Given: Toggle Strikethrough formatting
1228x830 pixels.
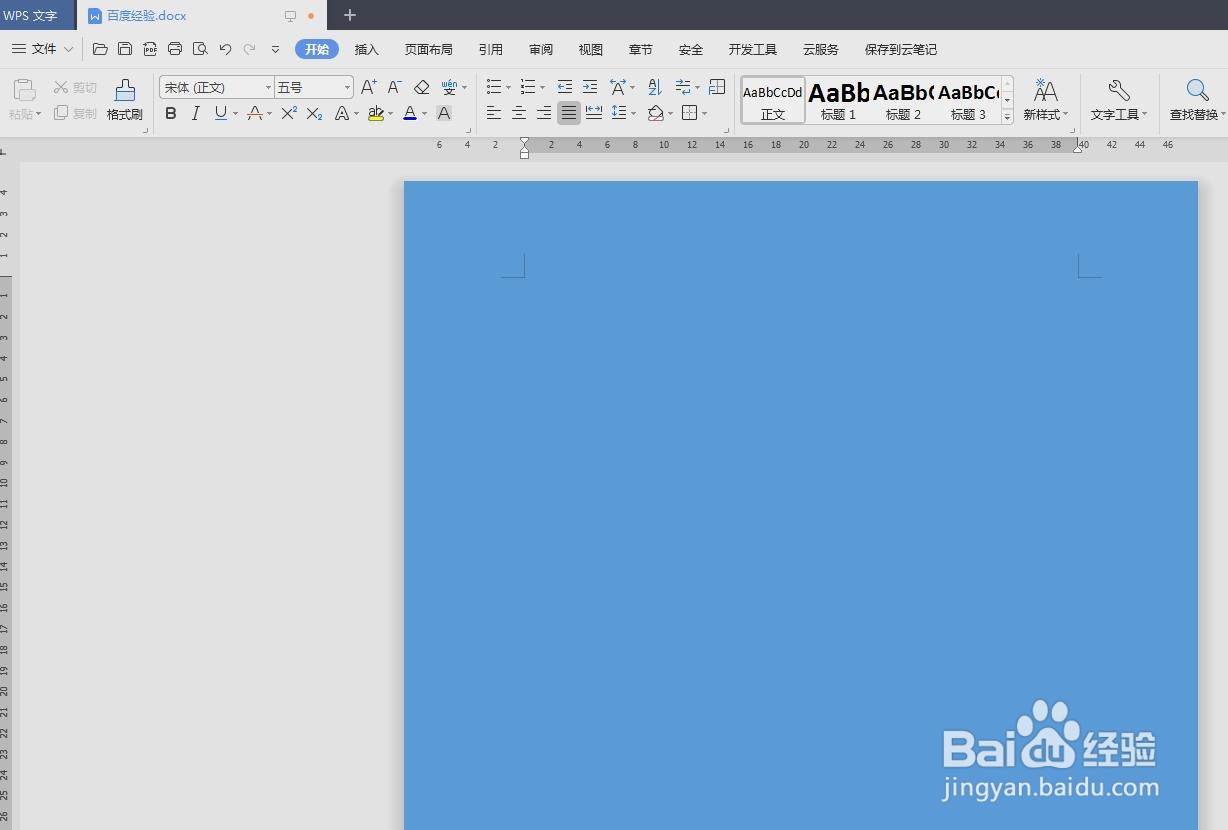Looking at the screenshot, I should point(255,113).
